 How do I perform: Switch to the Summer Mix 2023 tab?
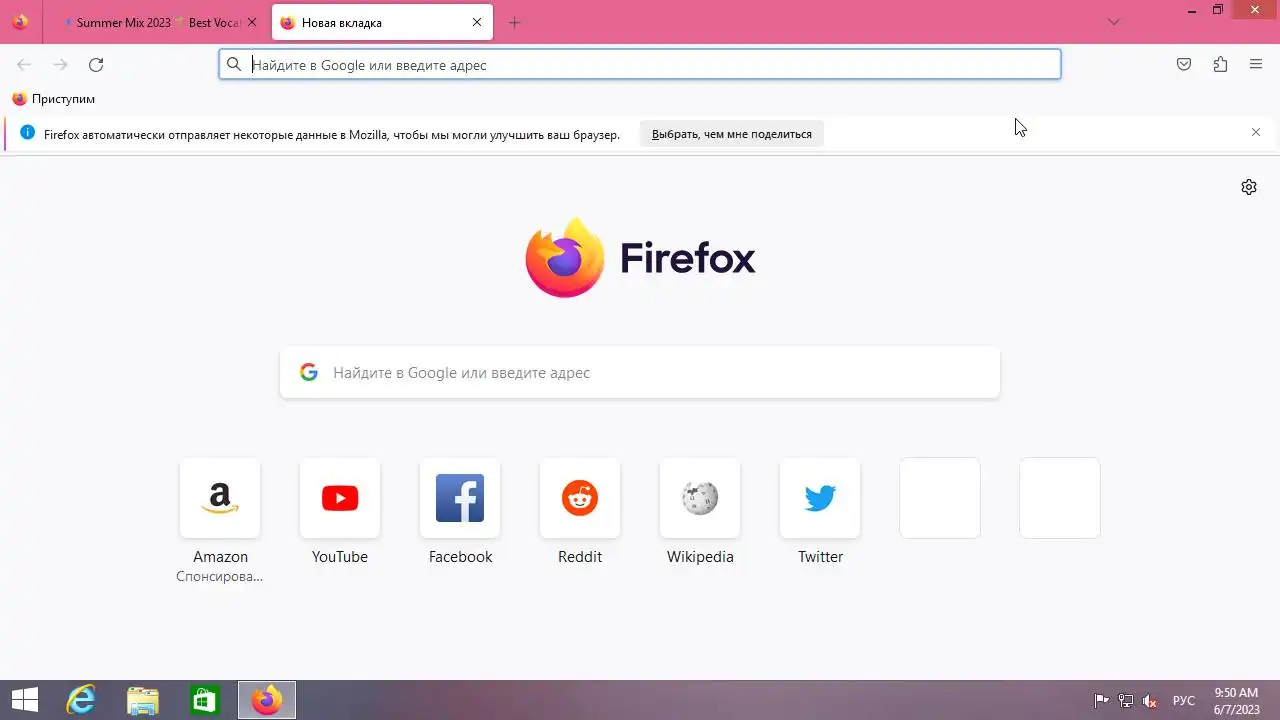[x=154, y=22]
